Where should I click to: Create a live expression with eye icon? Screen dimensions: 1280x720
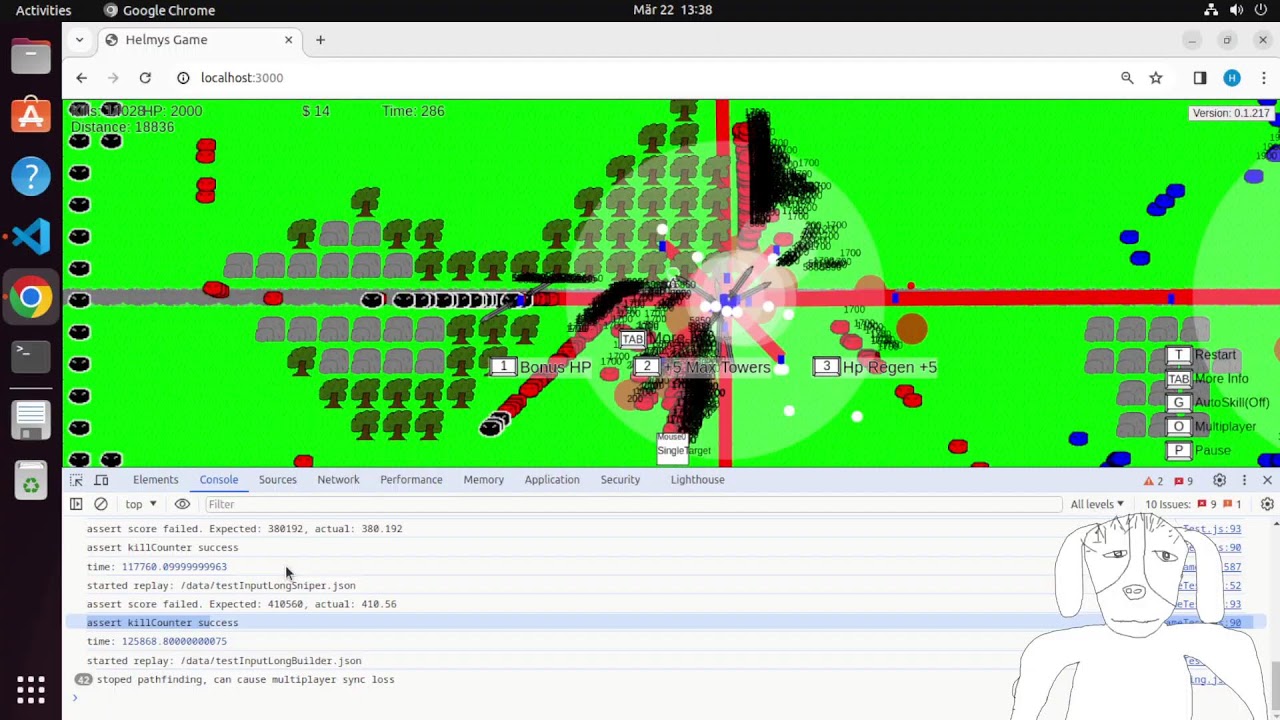click(x=182, y=504)
